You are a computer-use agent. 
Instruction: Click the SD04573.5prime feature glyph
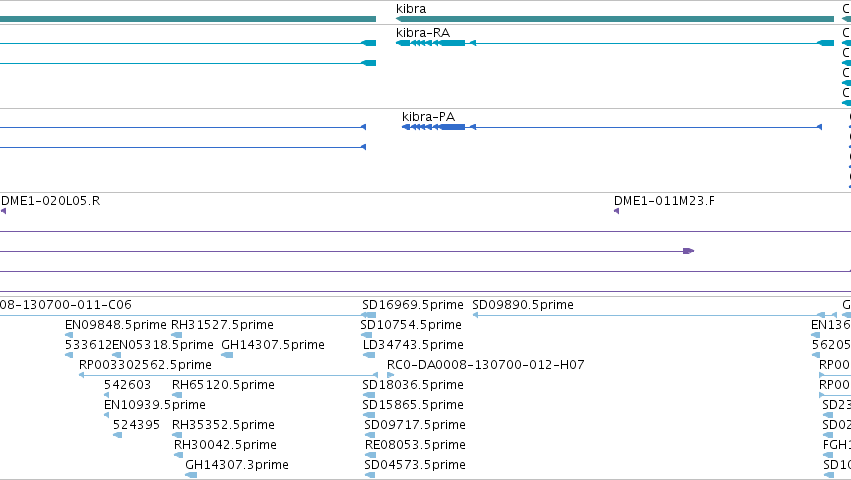click(370, 476)
